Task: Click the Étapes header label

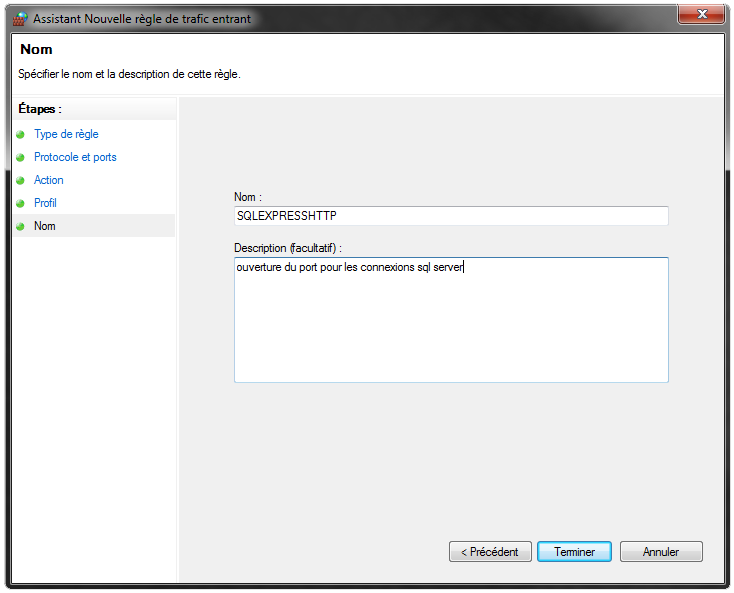Action: (x=40, y=109)
